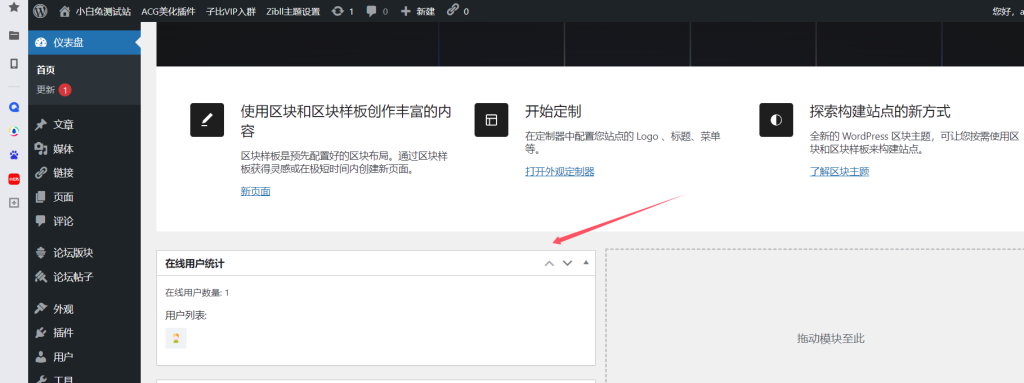
Task: Open 外观 appearance menu item
Action: pos(84,308)
